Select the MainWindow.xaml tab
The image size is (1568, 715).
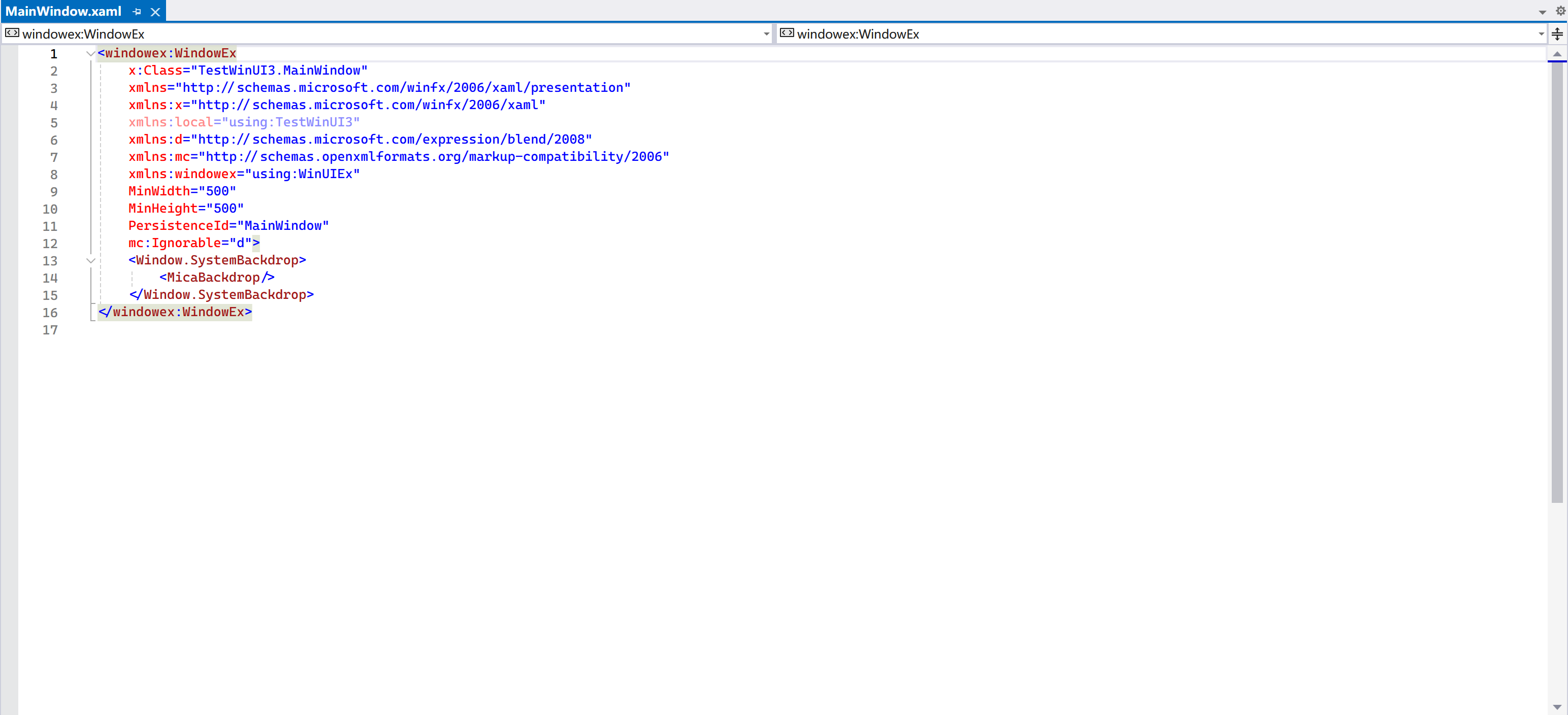[64, 11]
